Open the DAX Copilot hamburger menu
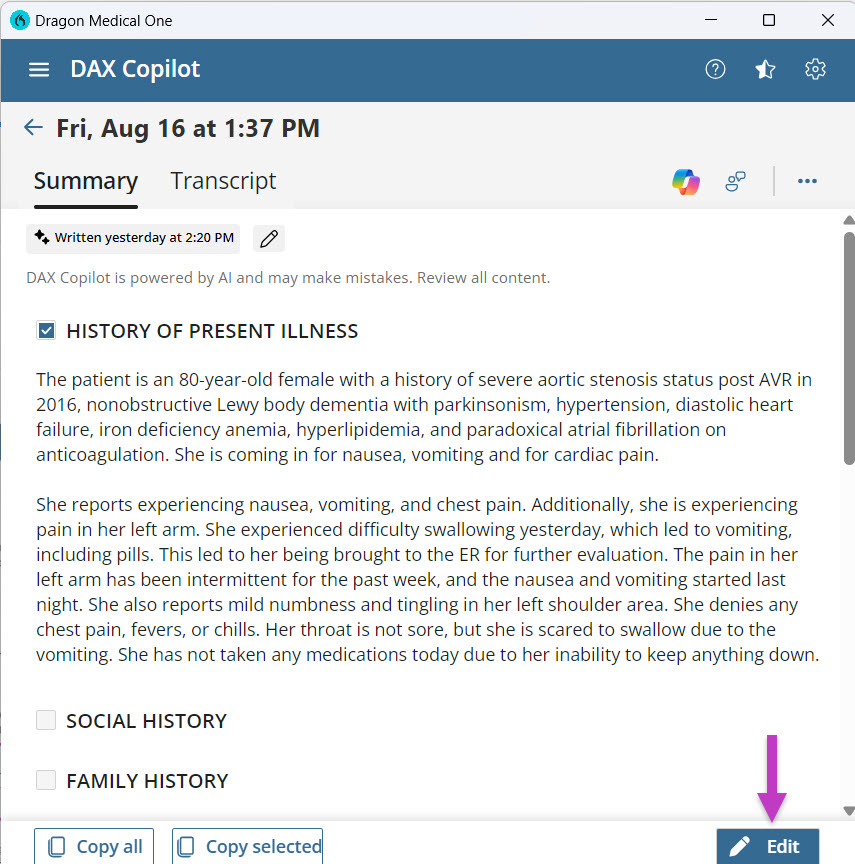 [38, 69]
